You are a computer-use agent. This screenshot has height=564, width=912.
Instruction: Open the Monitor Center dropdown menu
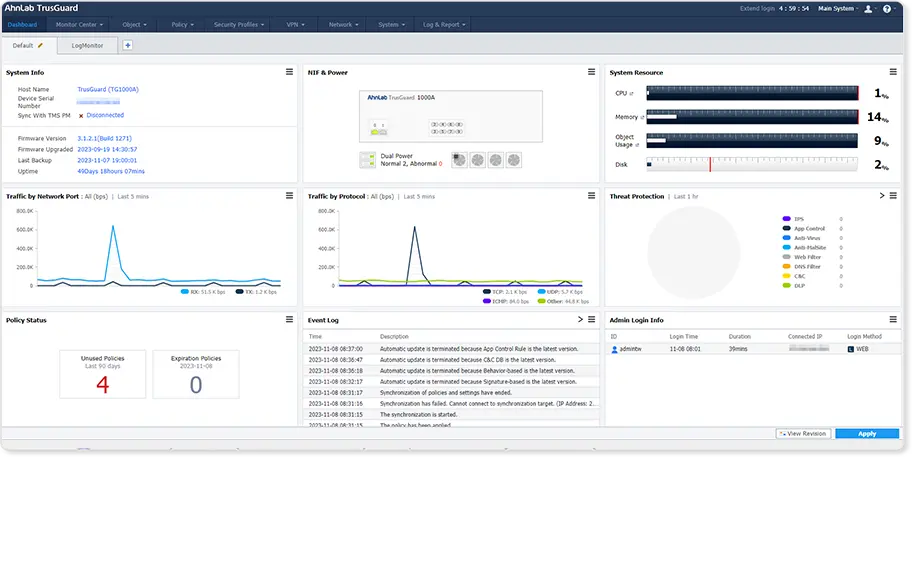pyautogui.click(x=79, y=24)
